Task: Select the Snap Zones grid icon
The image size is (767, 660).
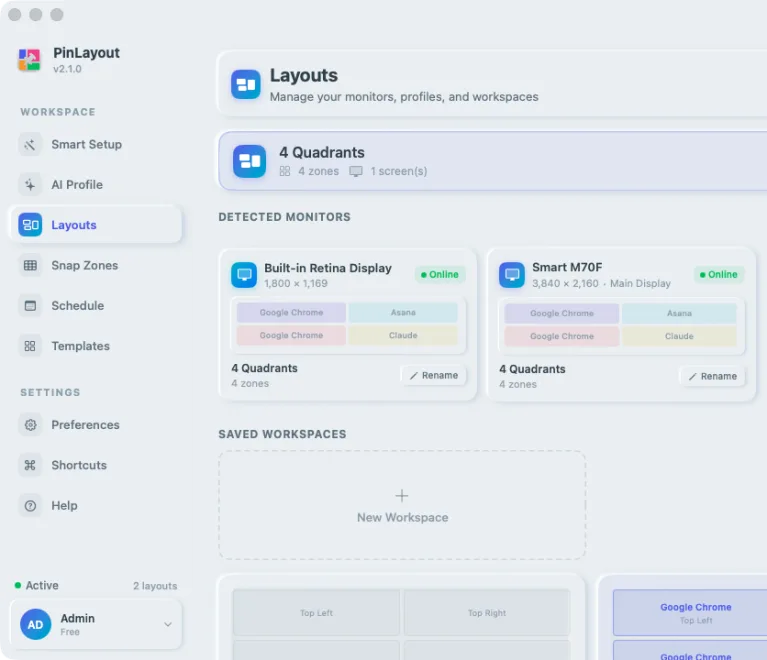Action: coord(30,265)
